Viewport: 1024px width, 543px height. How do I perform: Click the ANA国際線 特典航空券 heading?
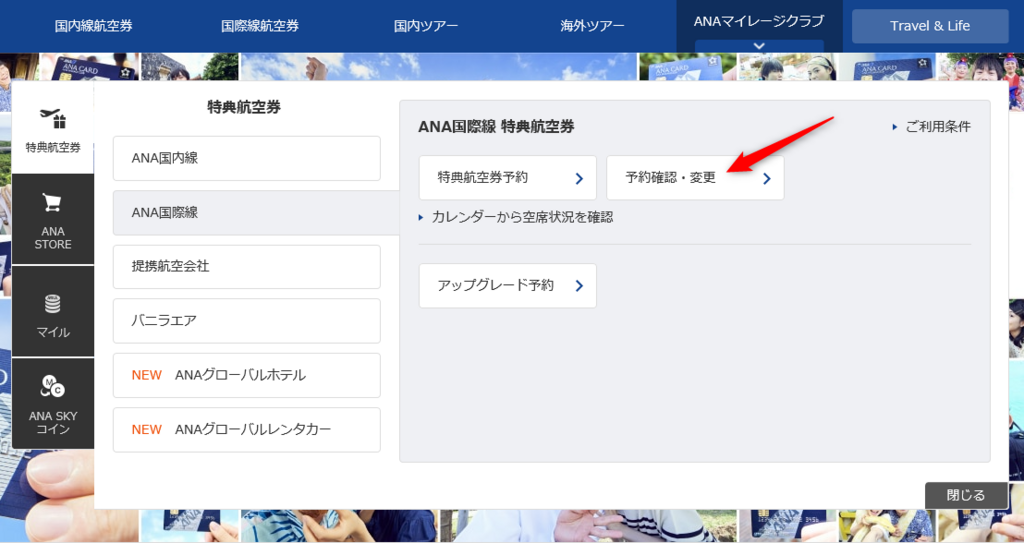coord(496,127)
